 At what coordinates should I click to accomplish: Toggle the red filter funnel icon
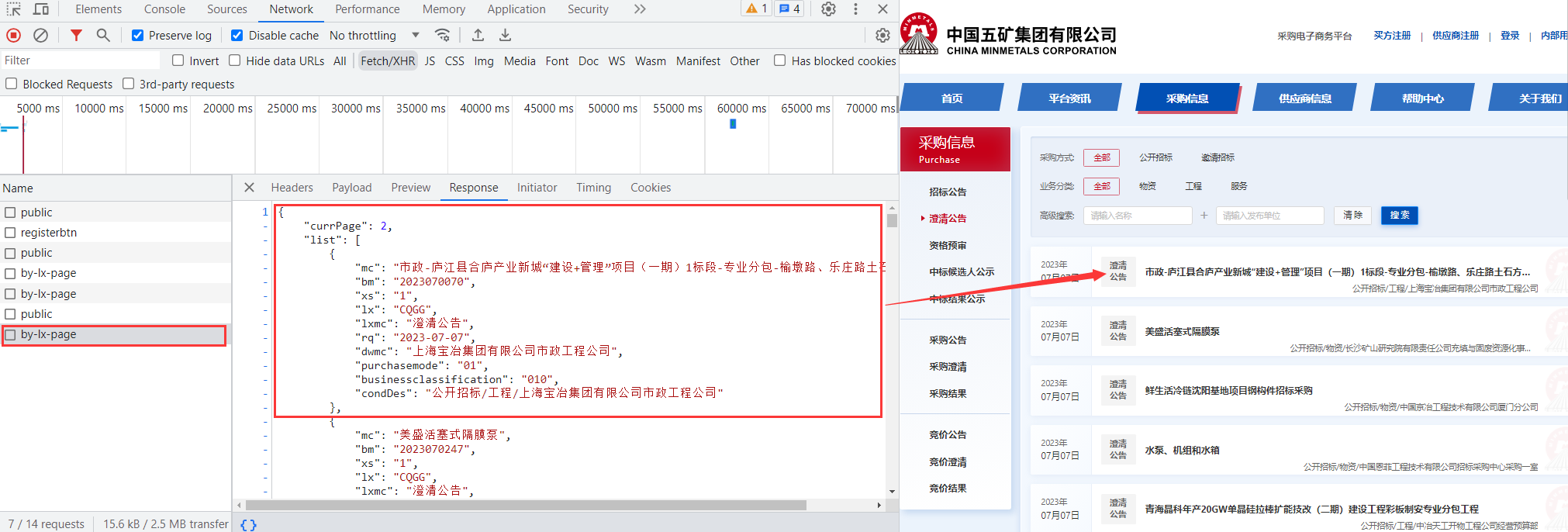pyautogui.click(x=76, y=35)
